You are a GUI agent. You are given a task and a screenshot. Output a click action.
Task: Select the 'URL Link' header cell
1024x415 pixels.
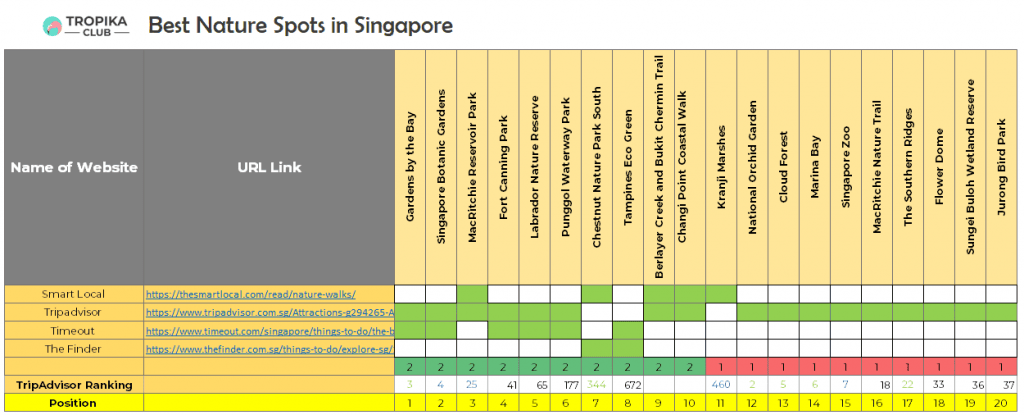(269, 167)
